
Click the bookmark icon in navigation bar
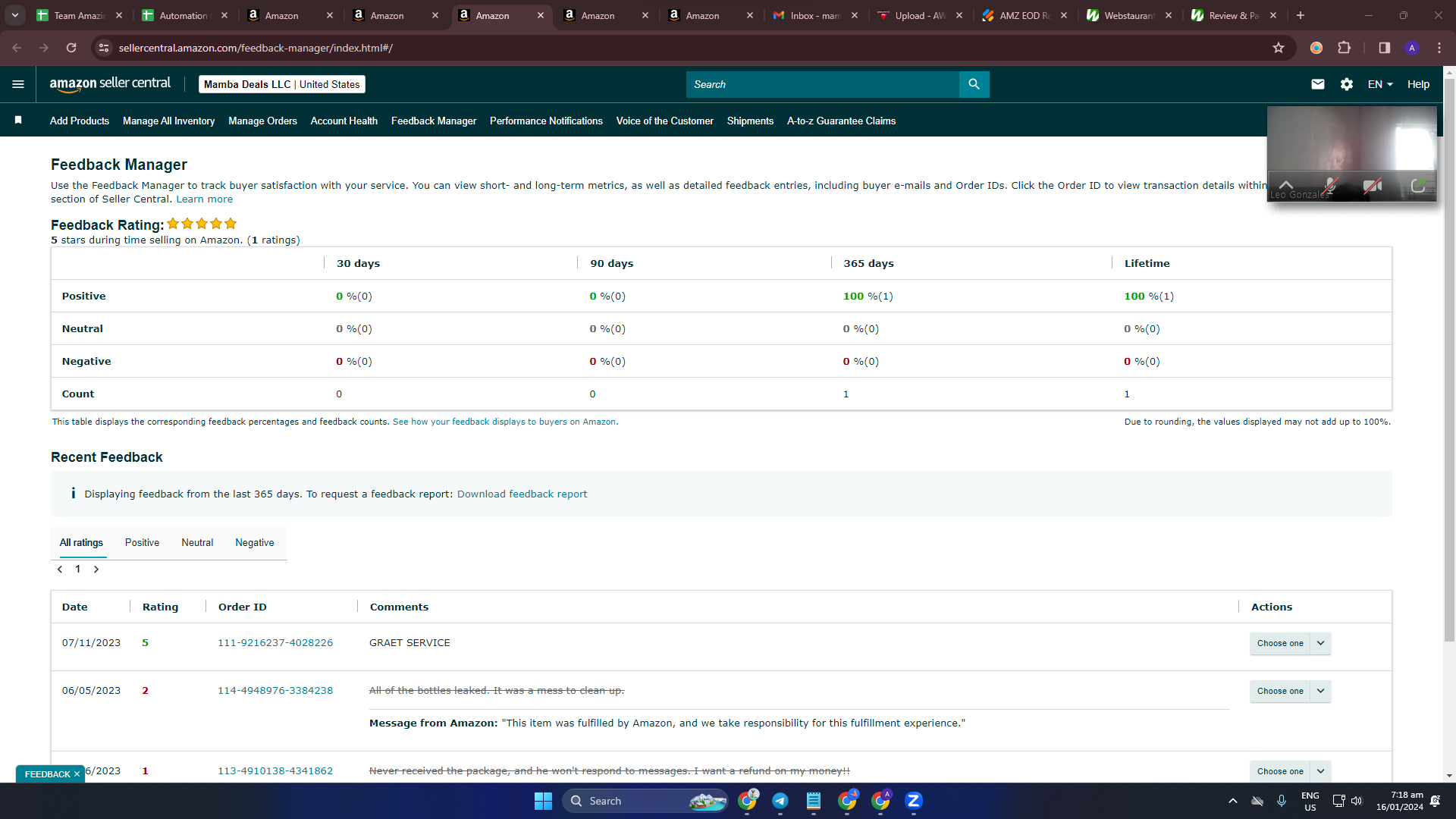(18, 121)
